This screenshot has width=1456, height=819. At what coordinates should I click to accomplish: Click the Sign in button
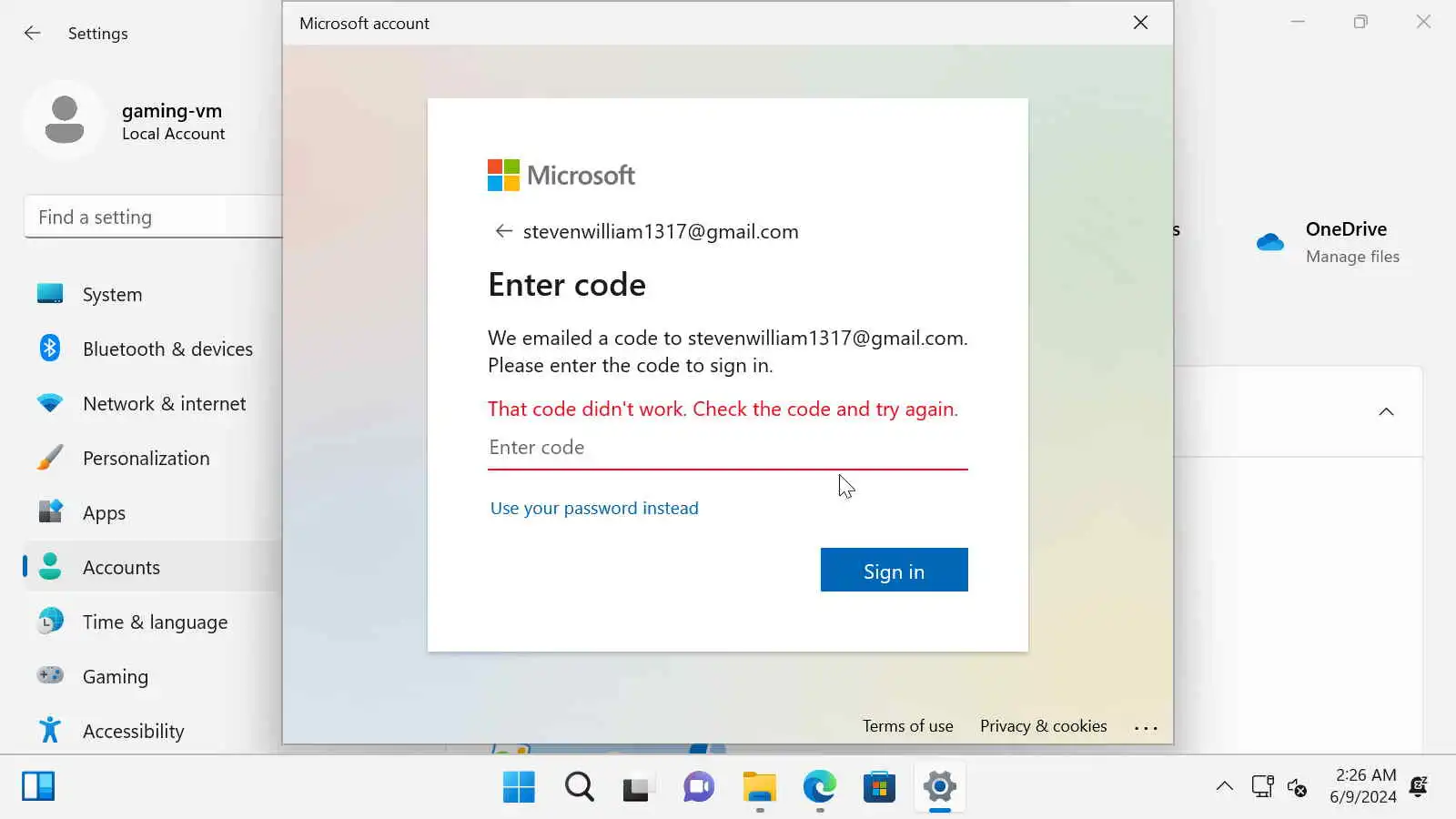click(x=894, y=571)
